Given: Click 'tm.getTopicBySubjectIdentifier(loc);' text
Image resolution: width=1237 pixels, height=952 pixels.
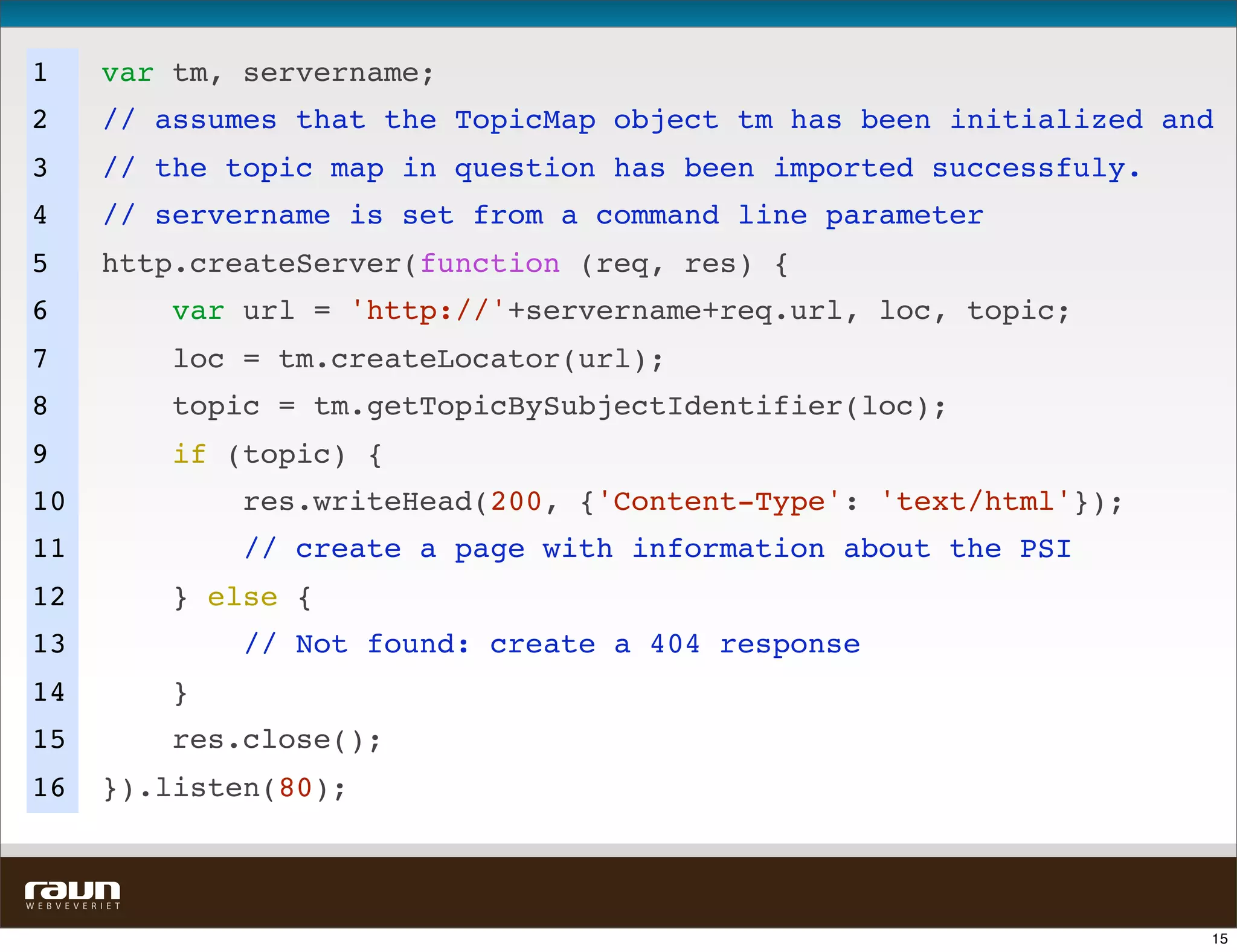Looking at the screenshot, I should (629, 407).
